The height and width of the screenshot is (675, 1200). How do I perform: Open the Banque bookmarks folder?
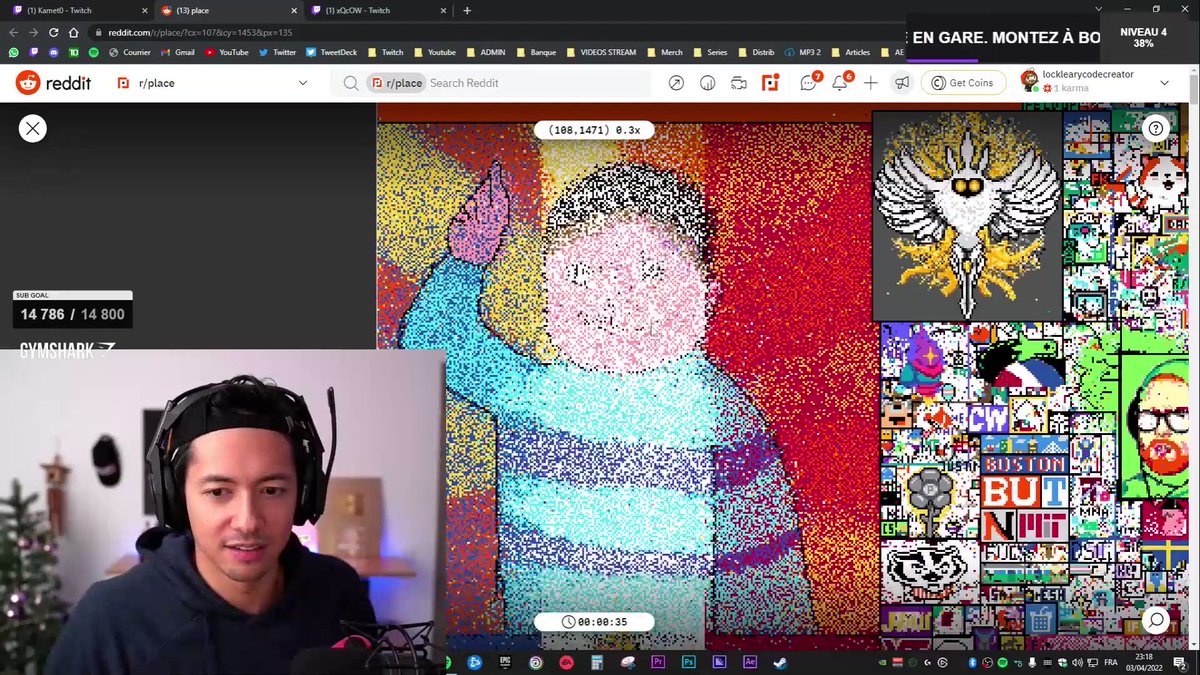536,52
